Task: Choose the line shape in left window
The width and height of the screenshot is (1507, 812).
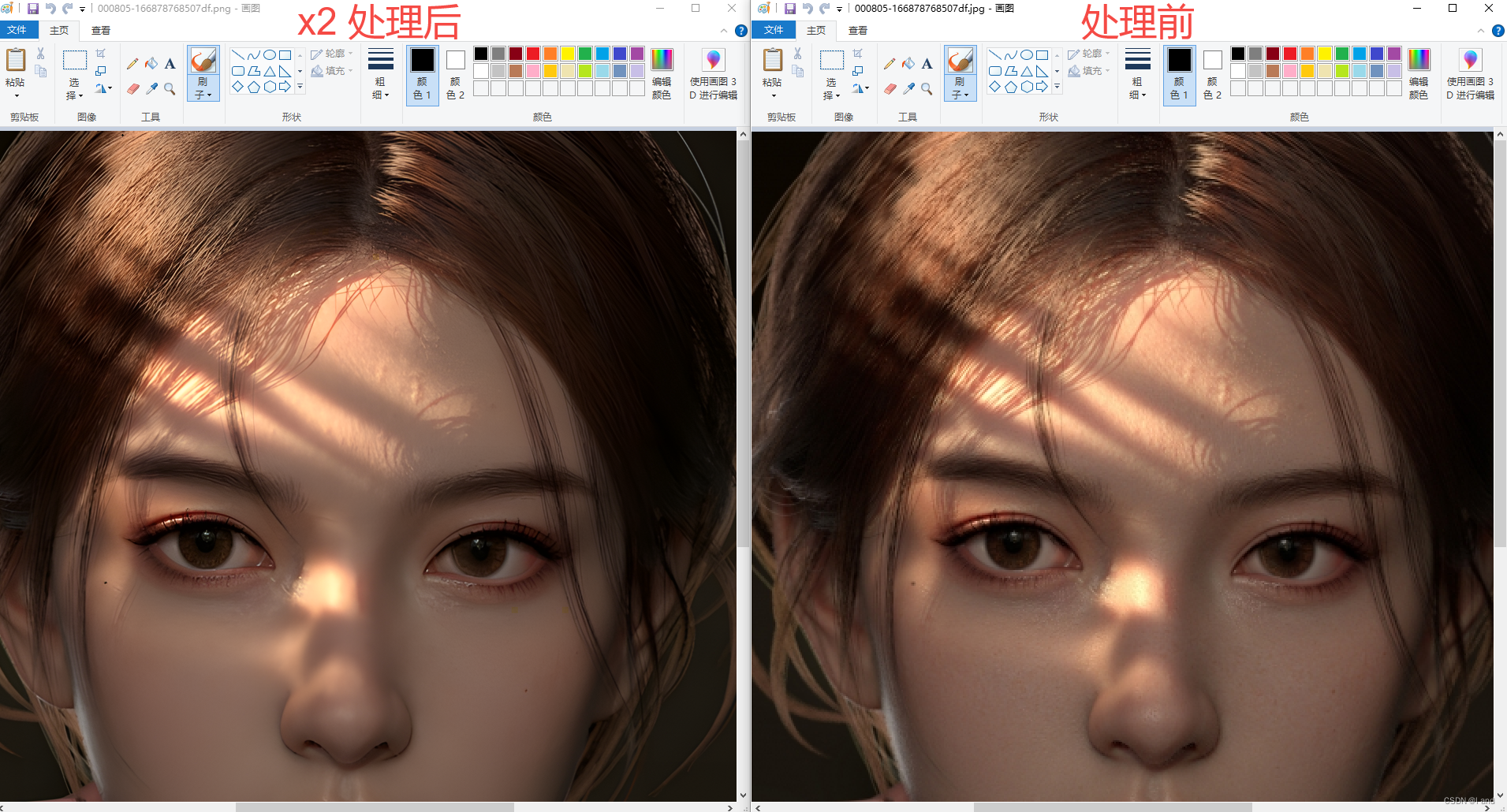Action: tap(237, 55)
